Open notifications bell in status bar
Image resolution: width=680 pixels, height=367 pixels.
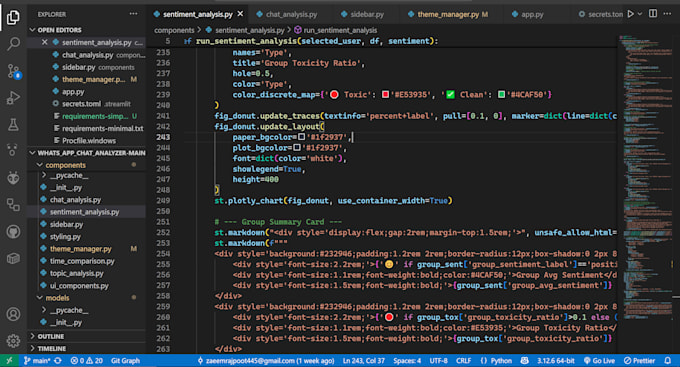(x=668, y=360)
